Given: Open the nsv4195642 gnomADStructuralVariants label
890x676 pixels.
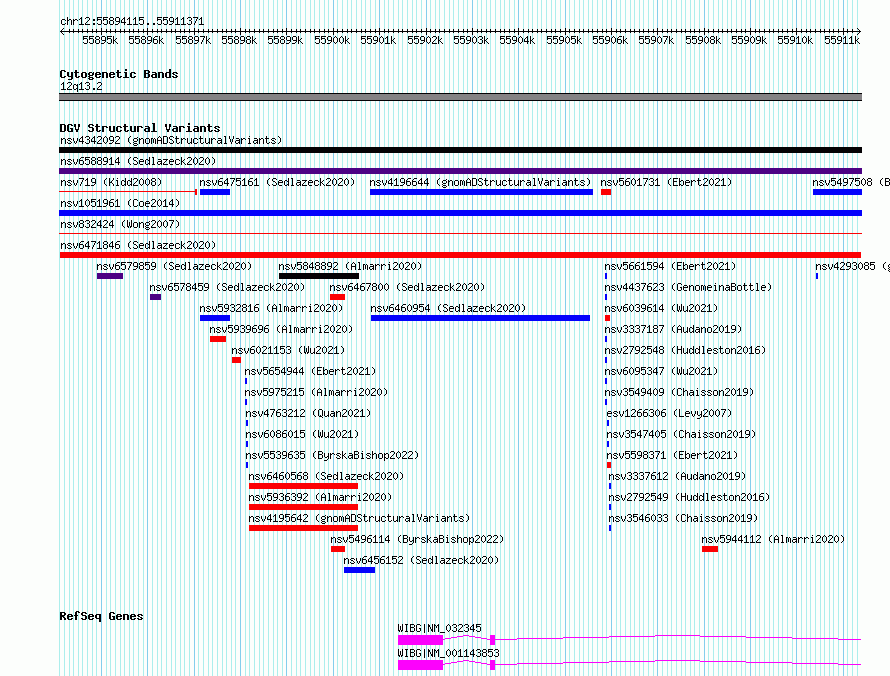Looking at the screenshot, I should pyautogui.click(x=359, y=518).
